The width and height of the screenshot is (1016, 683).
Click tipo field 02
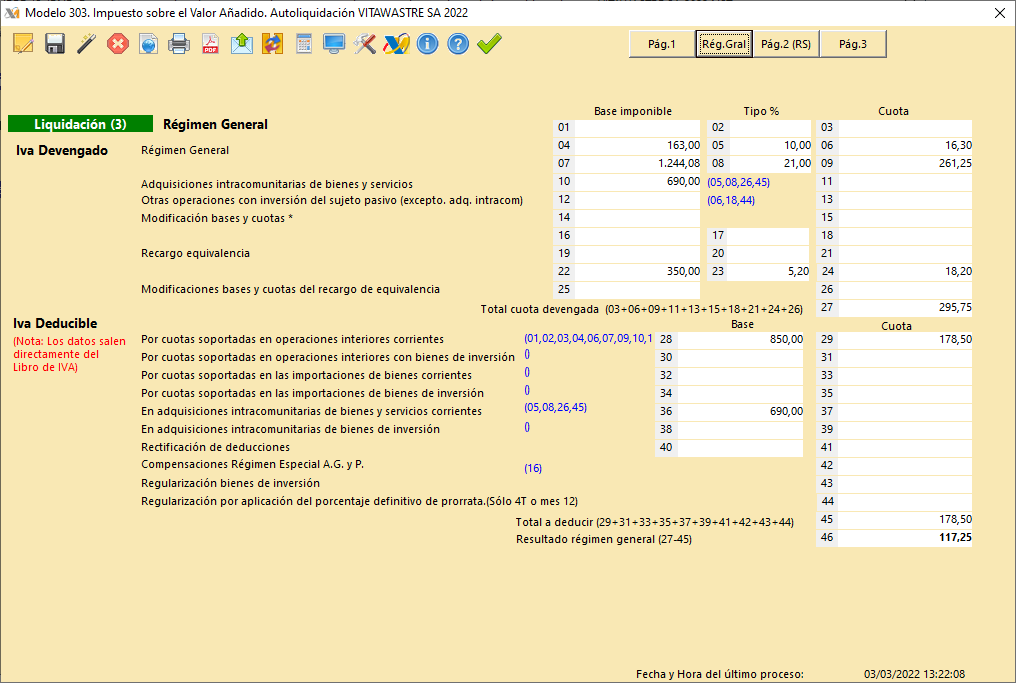pyautogui.click(x=769, y=128)
